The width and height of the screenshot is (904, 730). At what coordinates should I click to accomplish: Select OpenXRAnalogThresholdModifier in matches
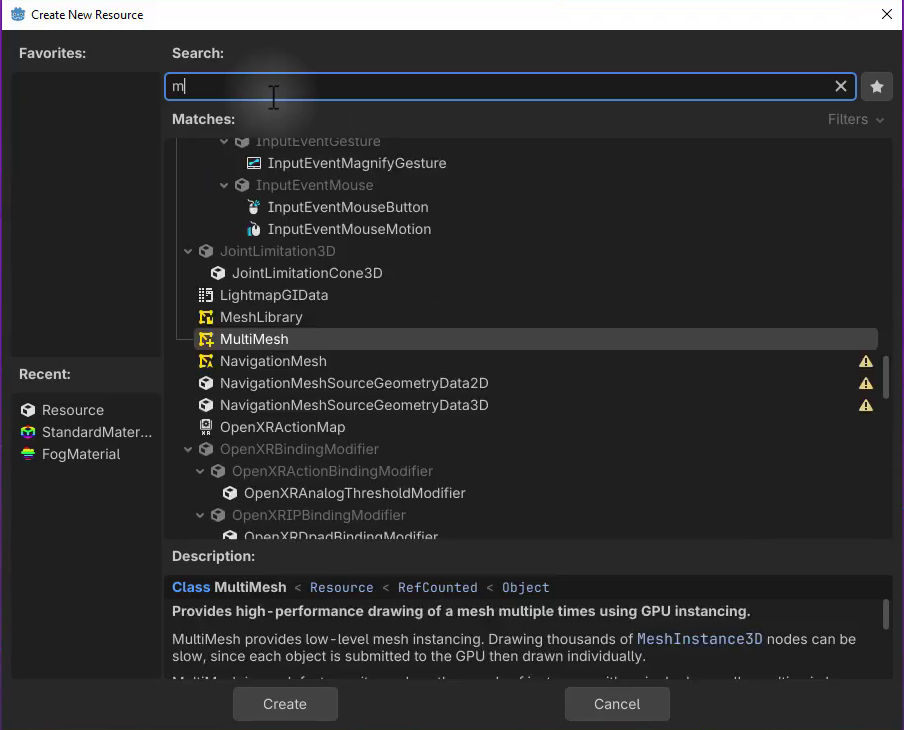pyautogui.click(x=355, y=493)
